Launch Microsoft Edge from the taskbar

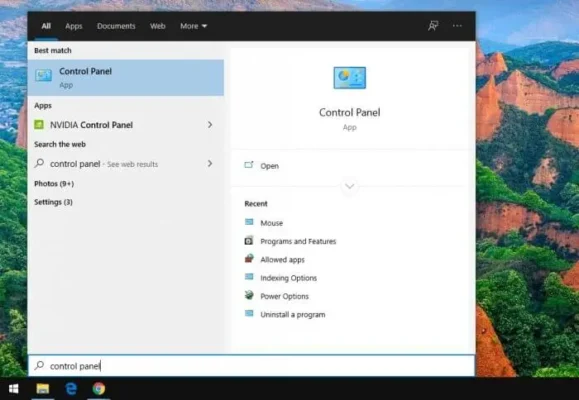(x=71, y=389)
